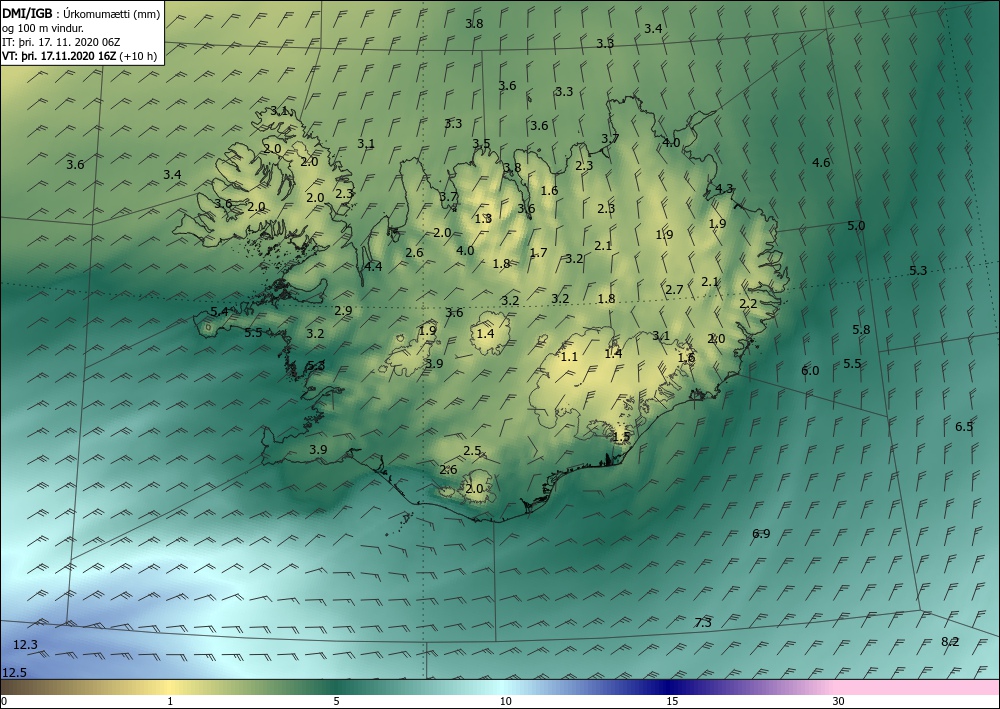This screenshot has height=709, width=1000.
Task: Click the map value '1.1' on the glacier
Action: tap(569, 356)
